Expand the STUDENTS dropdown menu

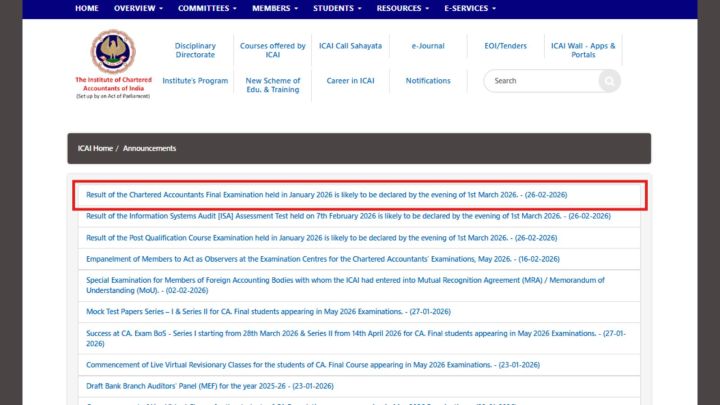337,8
